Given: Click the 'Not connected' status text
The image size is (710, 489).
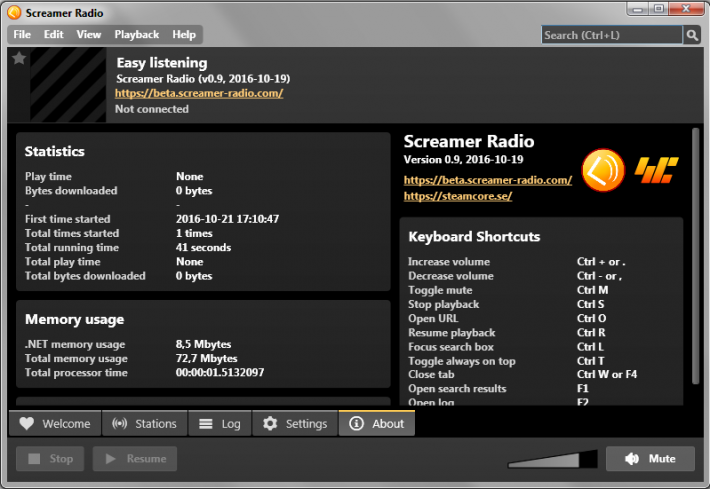Looking at the screenshot, I should pos(152,109).
